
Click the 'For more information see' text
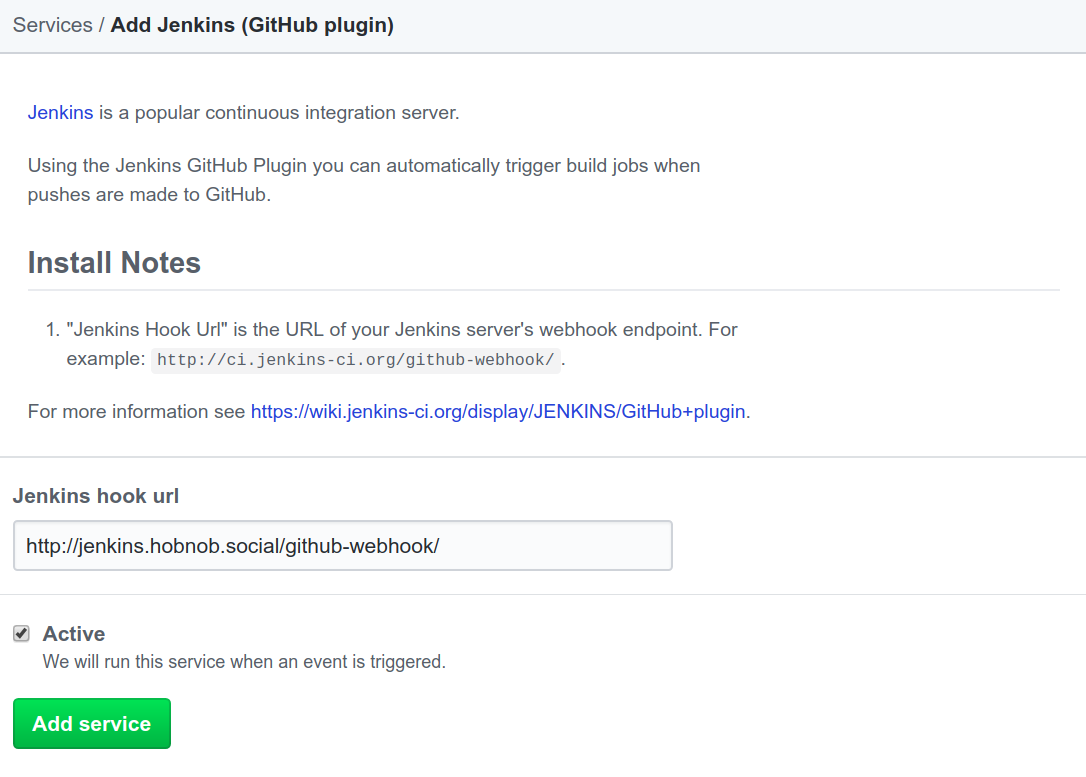click(137, 411)
